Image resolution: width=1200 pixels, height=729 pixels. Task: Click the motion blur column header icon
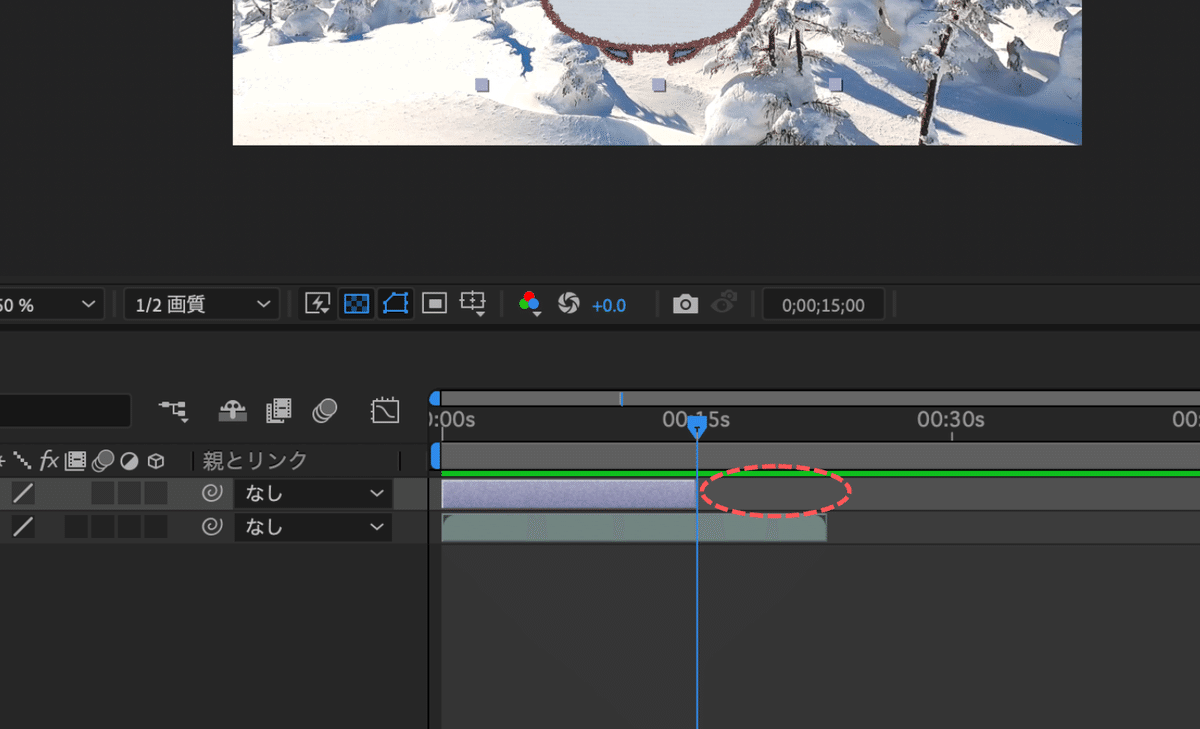click(x=102, y=461)
